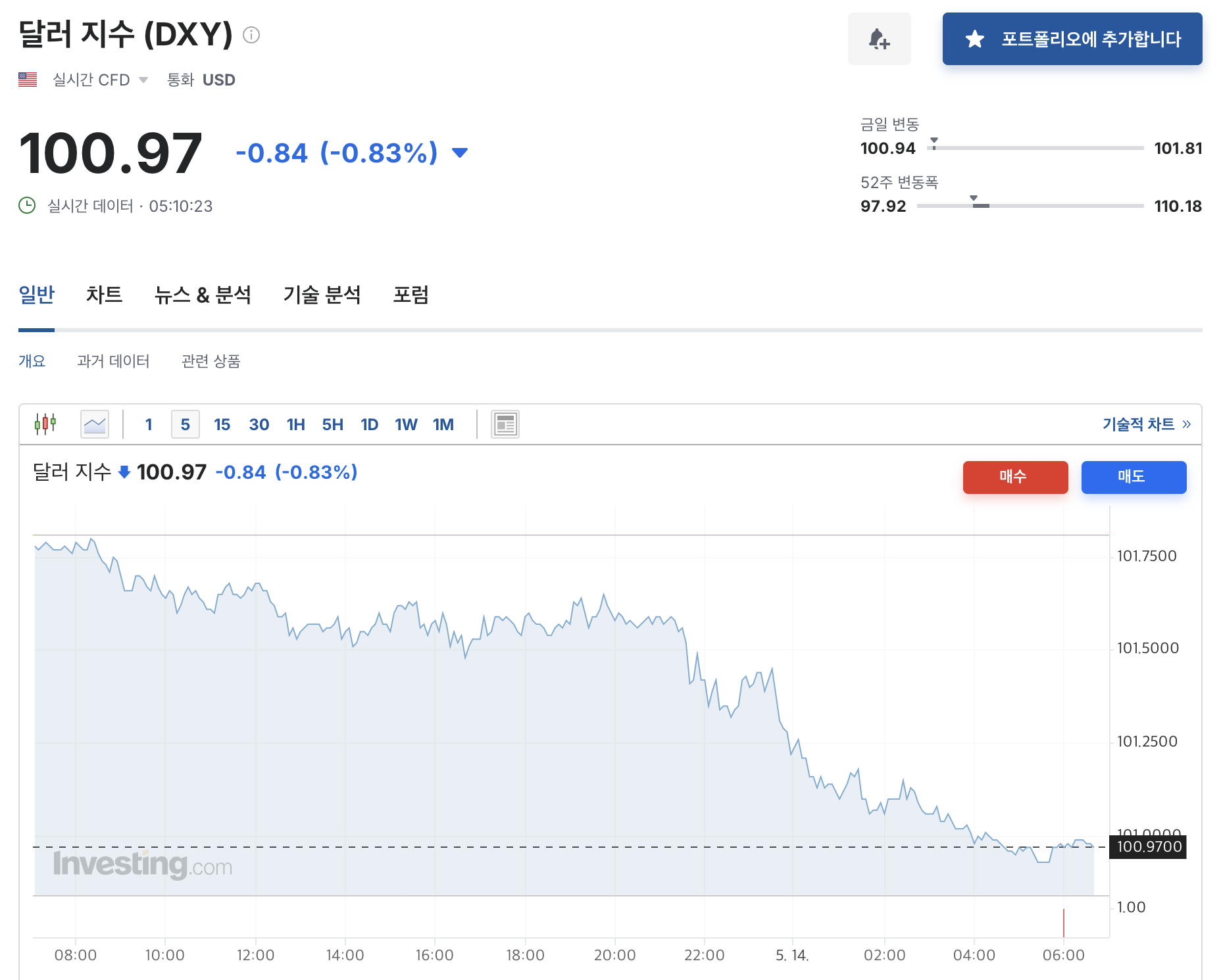This screenshot has width=1221, height=980.
Task: Click the day high value 101.81
Action: (1178, 148)
